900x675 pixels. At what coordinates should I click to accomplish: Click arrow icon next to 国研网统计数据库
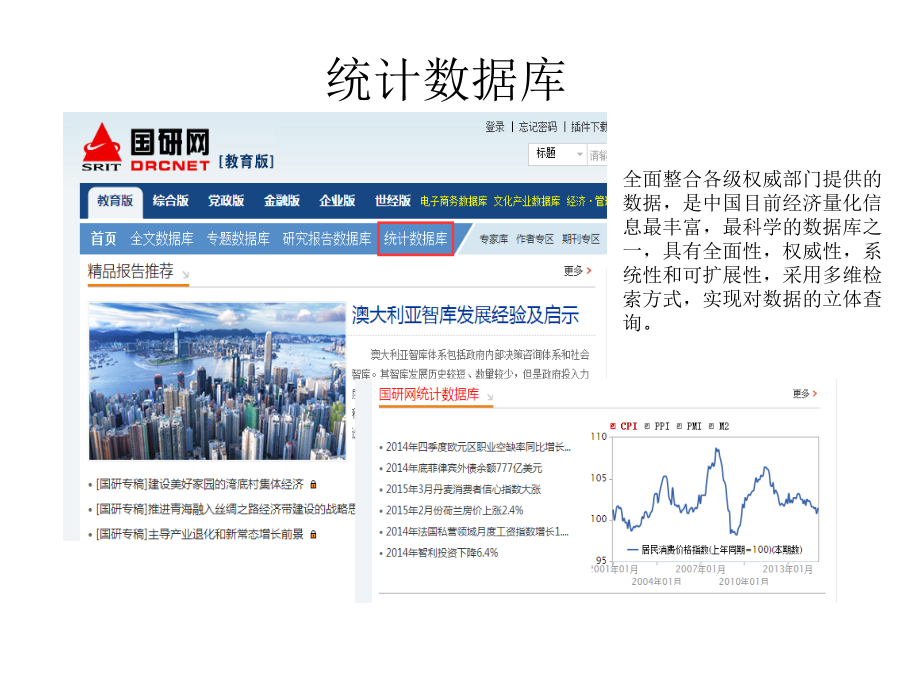pyautogui.click(x=490, y=397)
